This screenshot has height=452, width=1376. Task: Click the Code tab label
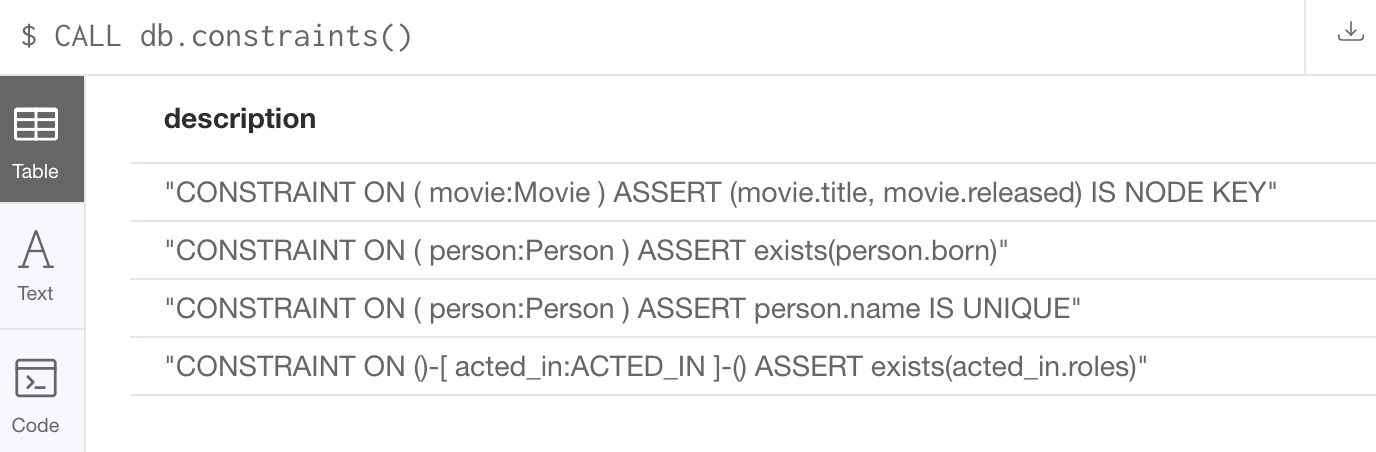click(x=35, y=425)
